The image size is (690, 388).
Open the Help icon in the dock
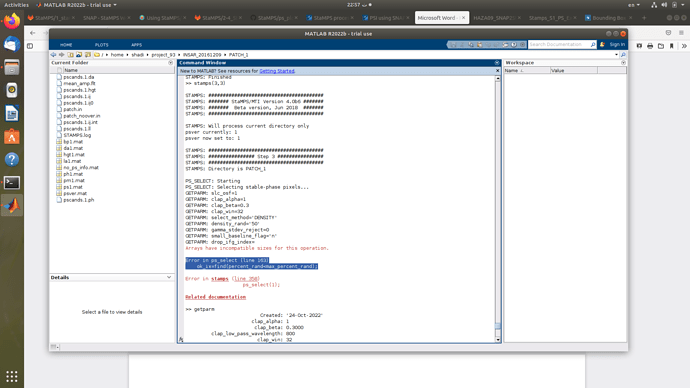point(12,159)
